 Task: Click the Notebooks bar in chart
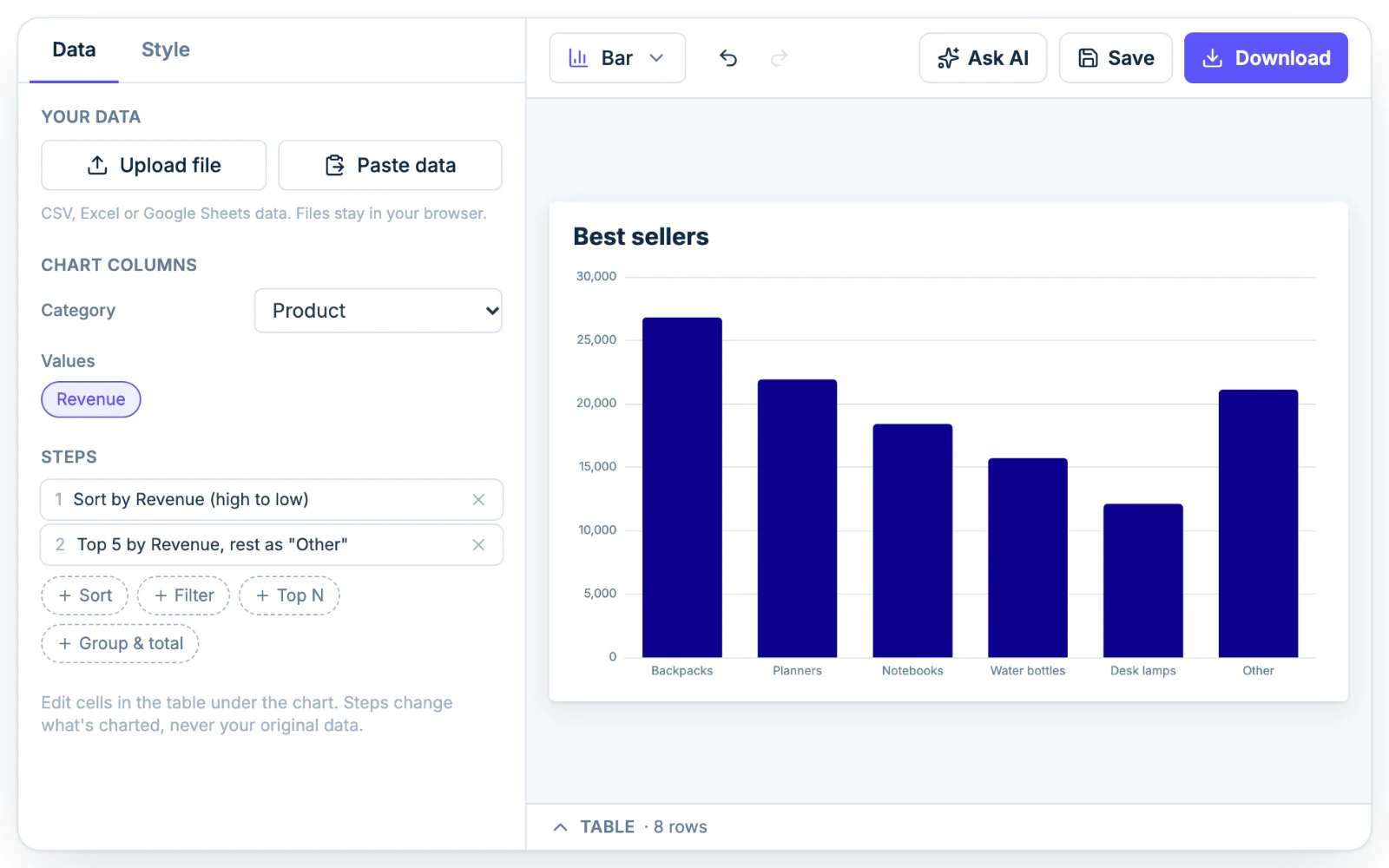point(912,541)
